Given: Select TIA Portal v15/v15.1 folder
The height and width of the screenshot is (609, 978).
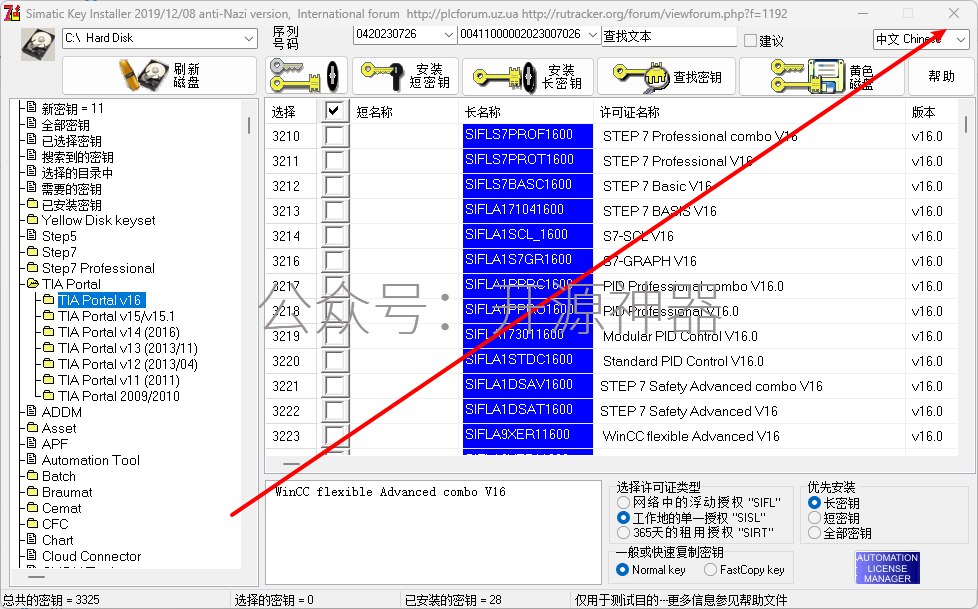Looking at the screenshot, I should 117,316.
